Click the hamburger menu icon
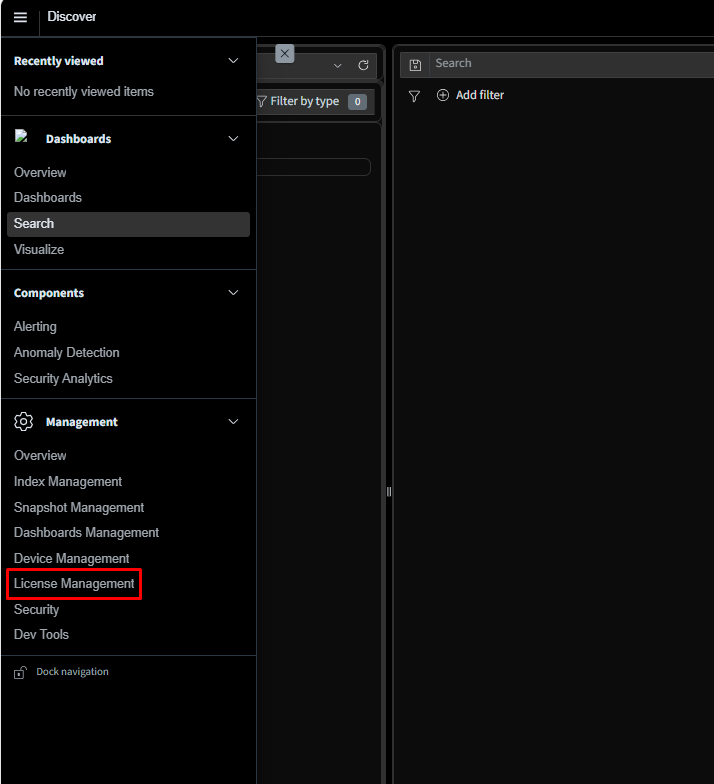 pos(20,17)
